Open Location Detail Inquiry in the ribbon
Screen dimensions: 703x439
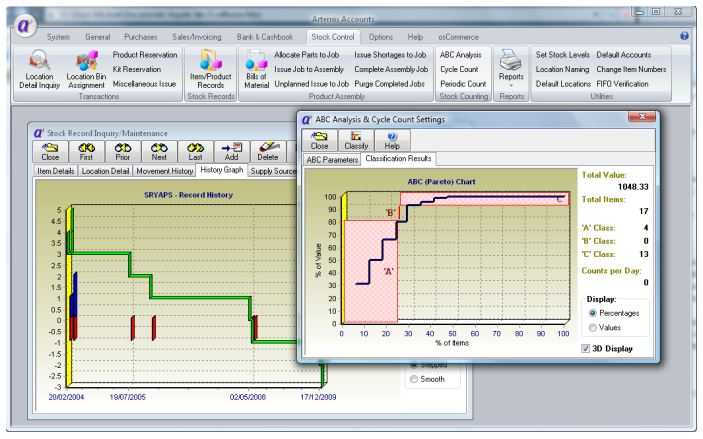pos(39,69)
